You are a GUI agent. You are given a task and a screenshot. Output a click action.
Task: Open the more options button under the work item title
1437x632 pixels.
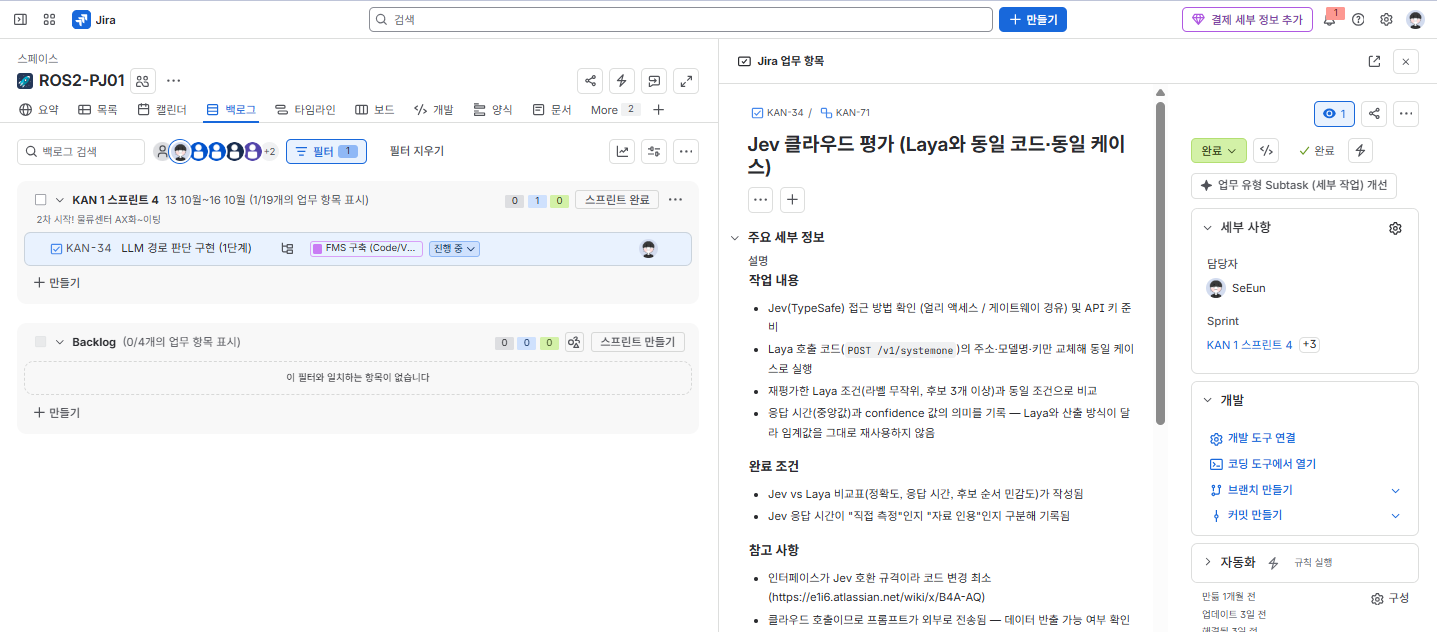tap(761, 200)
